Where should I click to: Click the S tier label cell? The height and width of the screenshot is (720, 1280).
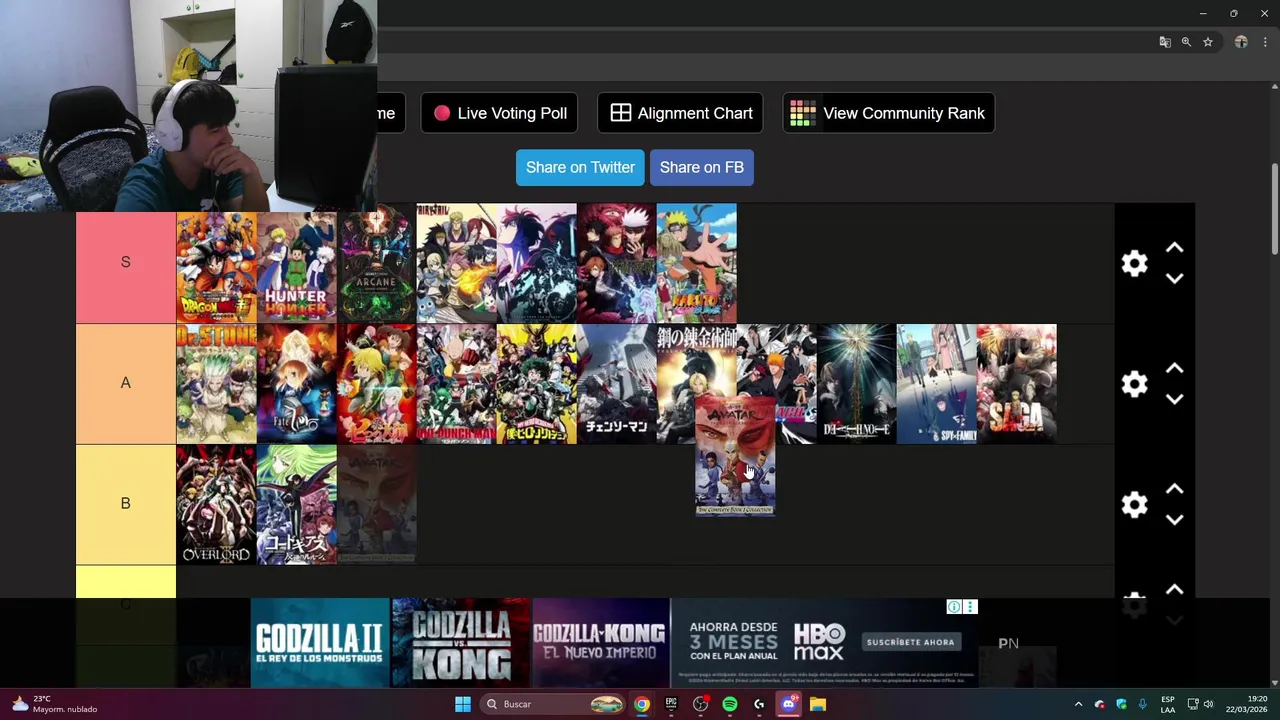point(126,263)
